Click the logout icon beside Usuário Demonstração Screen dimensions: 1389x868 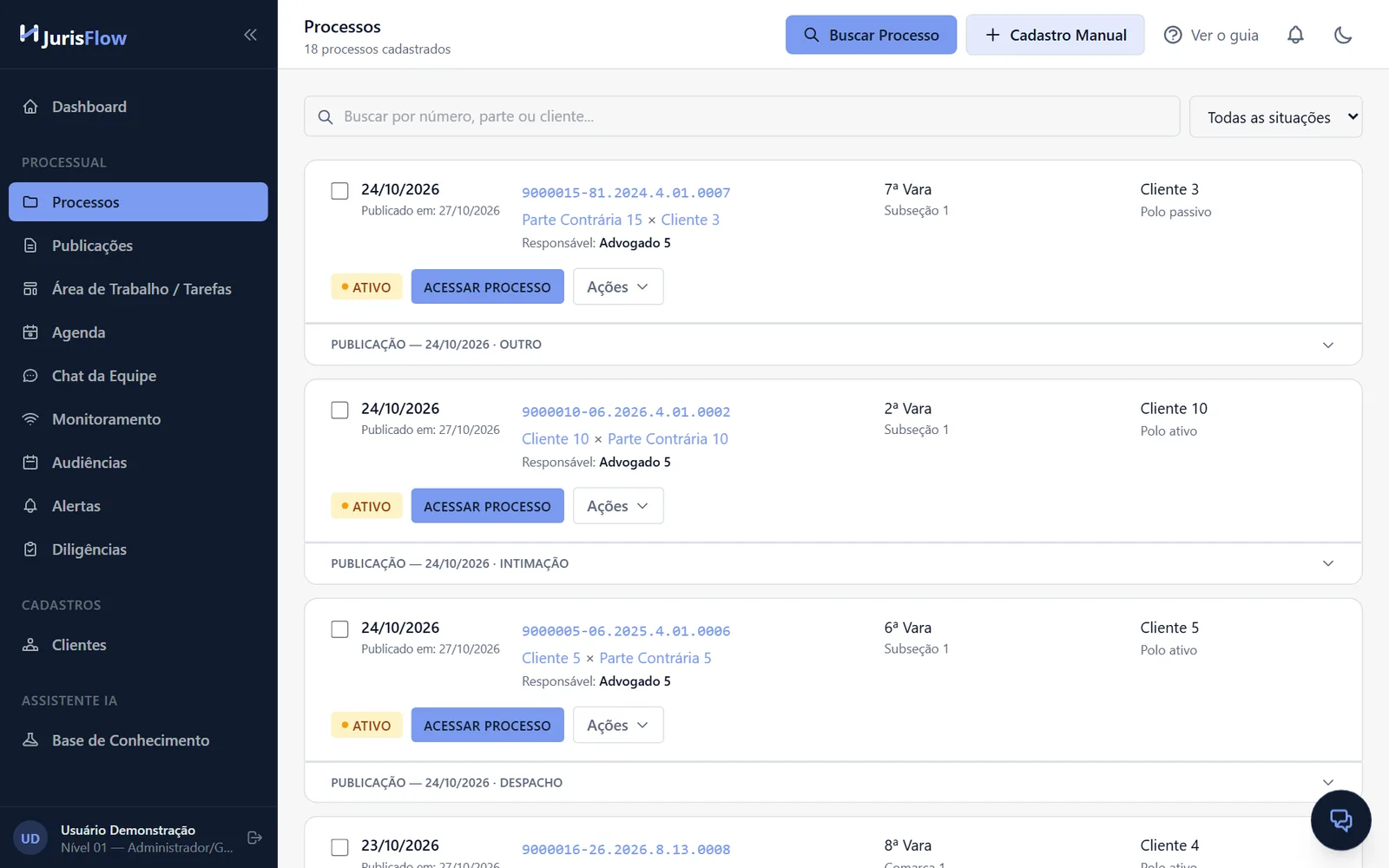[x=254, y=838]
